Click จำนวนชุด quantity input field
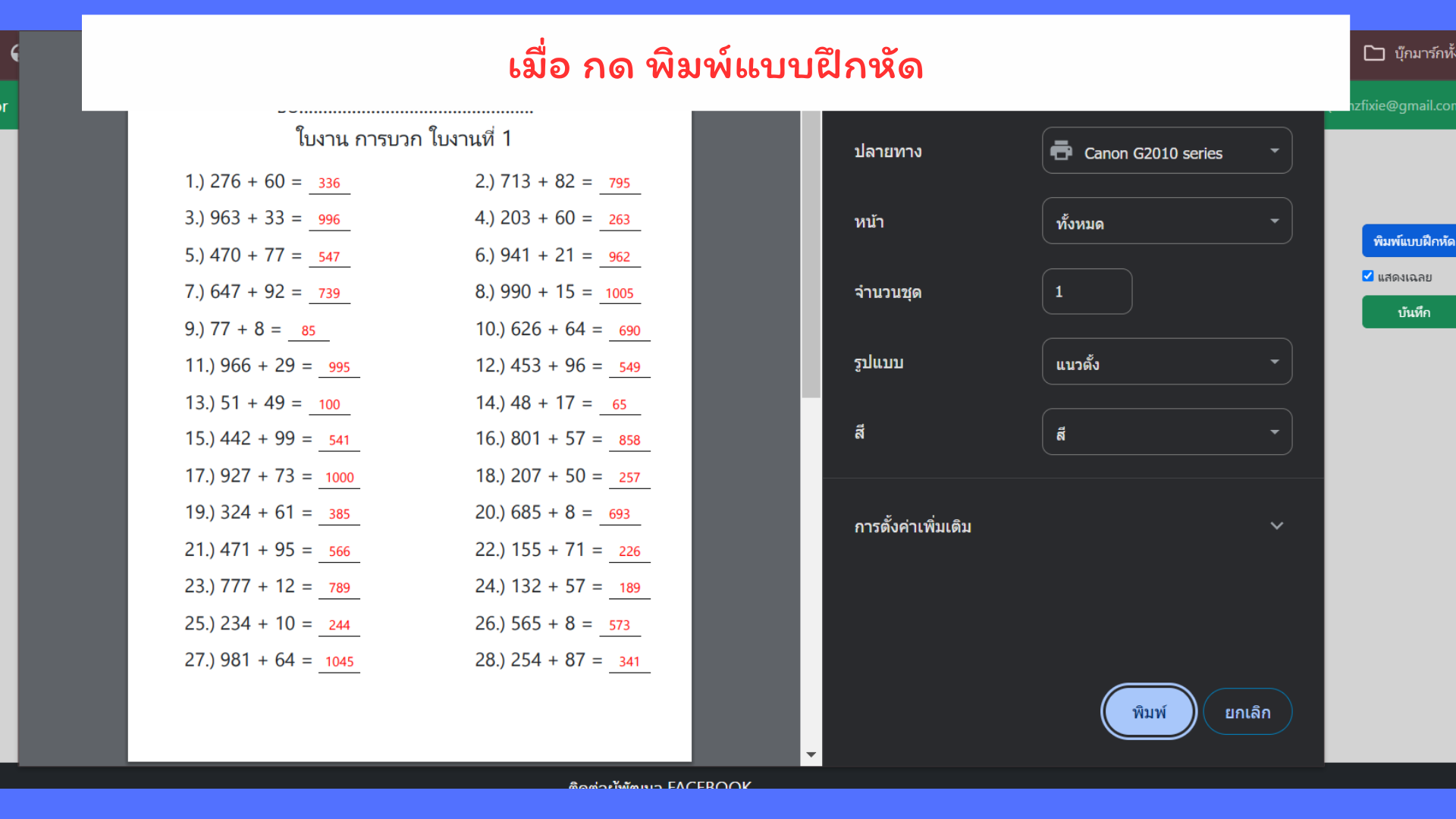 1086,292
